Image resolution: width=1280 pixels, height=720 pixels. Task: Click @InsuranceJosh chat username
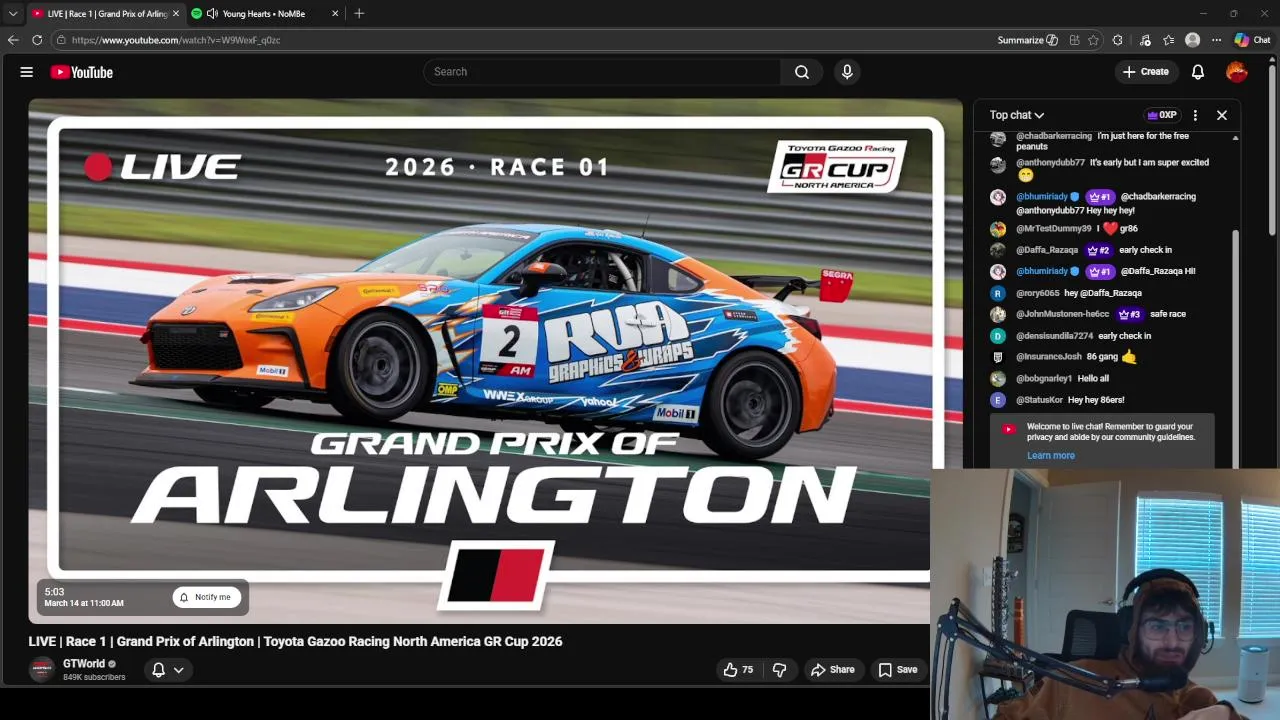tap(1049, 357)
